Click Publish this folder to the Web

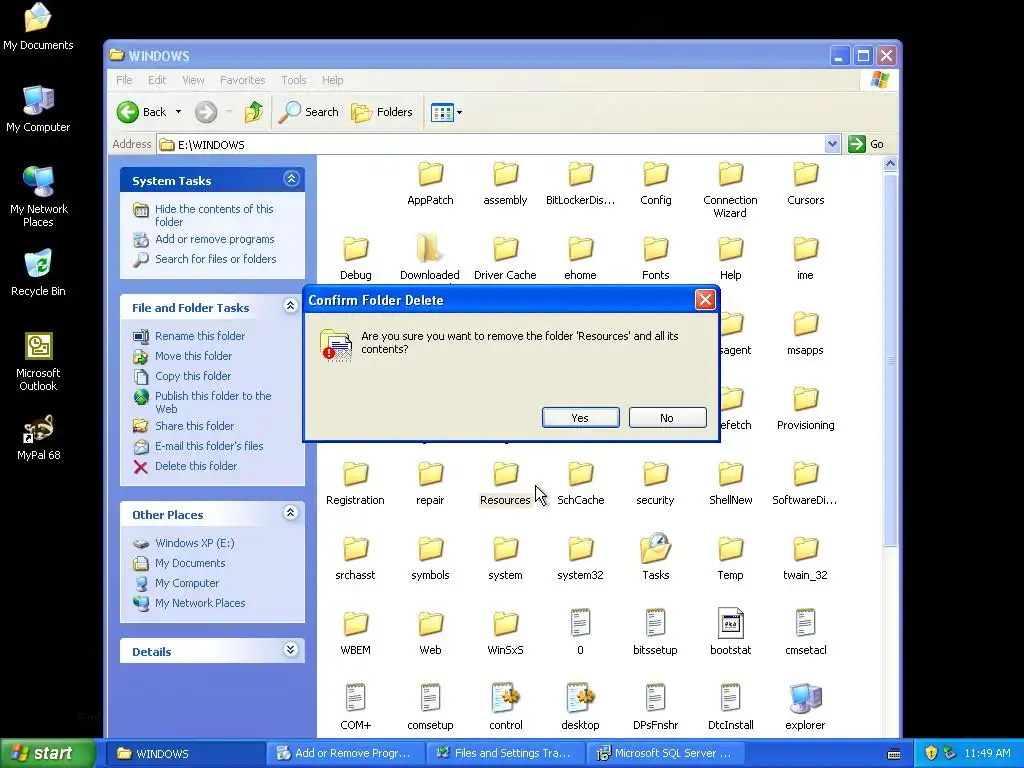pos(213,402)
